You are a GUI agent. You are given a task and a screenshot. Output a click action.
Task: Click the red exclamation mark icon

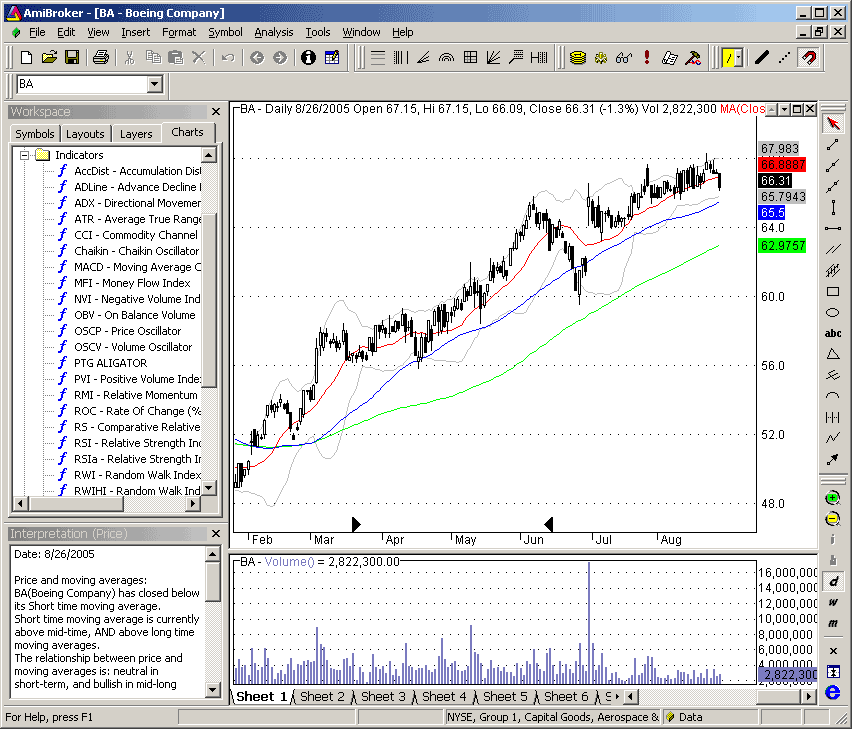pos(647,57)
